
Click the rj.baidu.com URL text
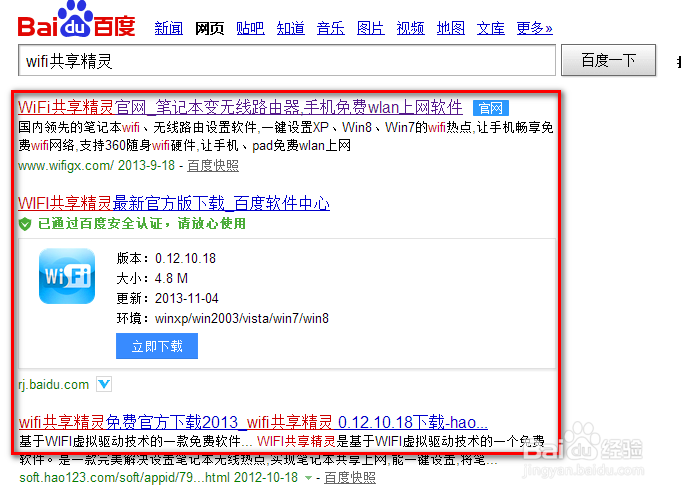pos(53,385)
